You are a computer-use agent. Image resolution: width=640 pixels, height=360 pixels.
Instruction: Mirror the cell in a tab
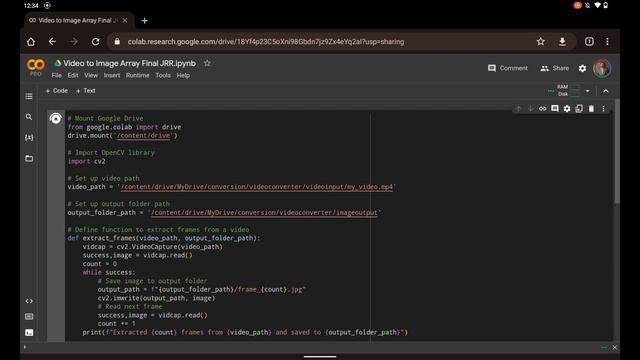click(x=579, y=109)
